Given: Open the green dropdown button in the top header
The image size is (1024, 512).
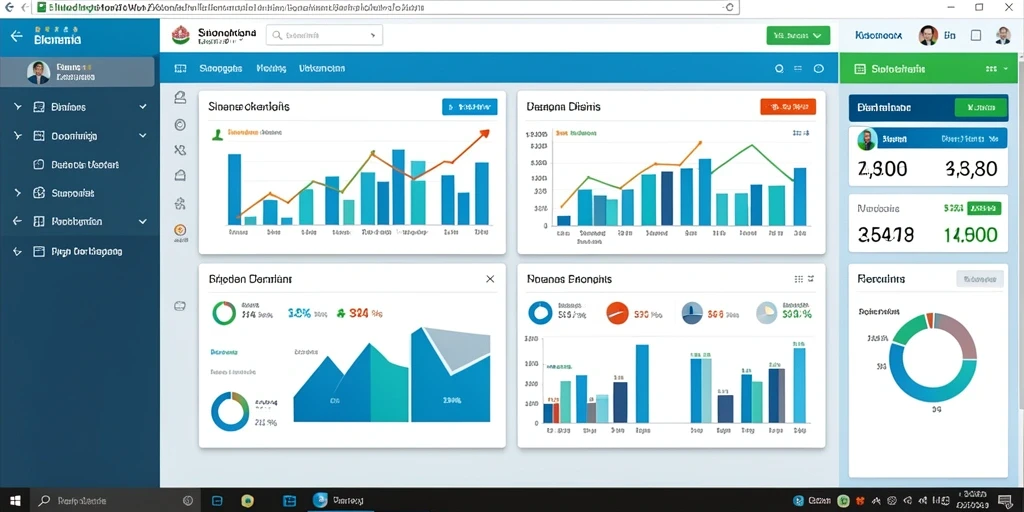Looking at the screenshot, I should click(x=798, y=35).
